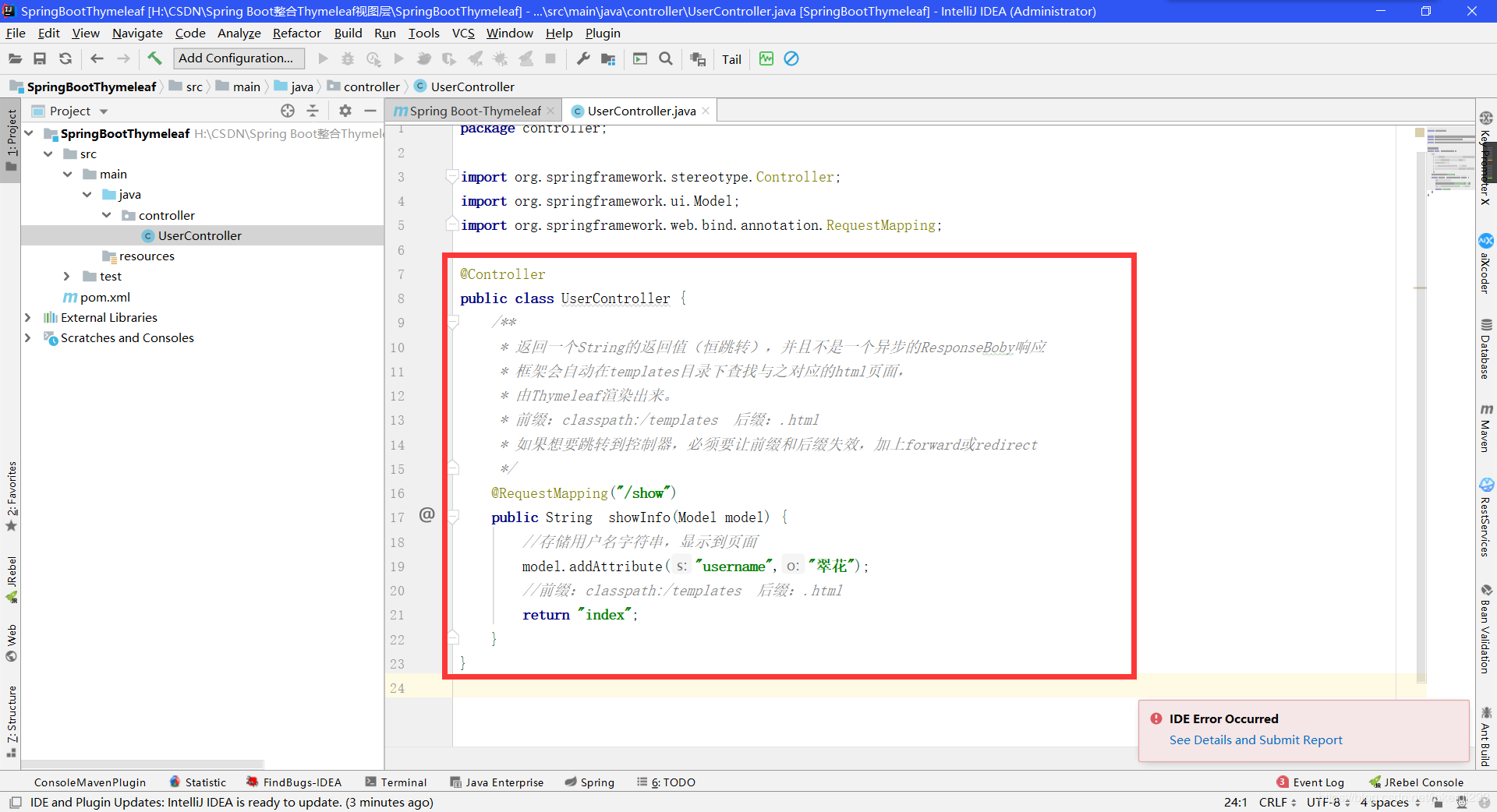Fold the import block at line 3
Image resolution: width=1497 pixels, height=812 pixels.
pos(451,177)
